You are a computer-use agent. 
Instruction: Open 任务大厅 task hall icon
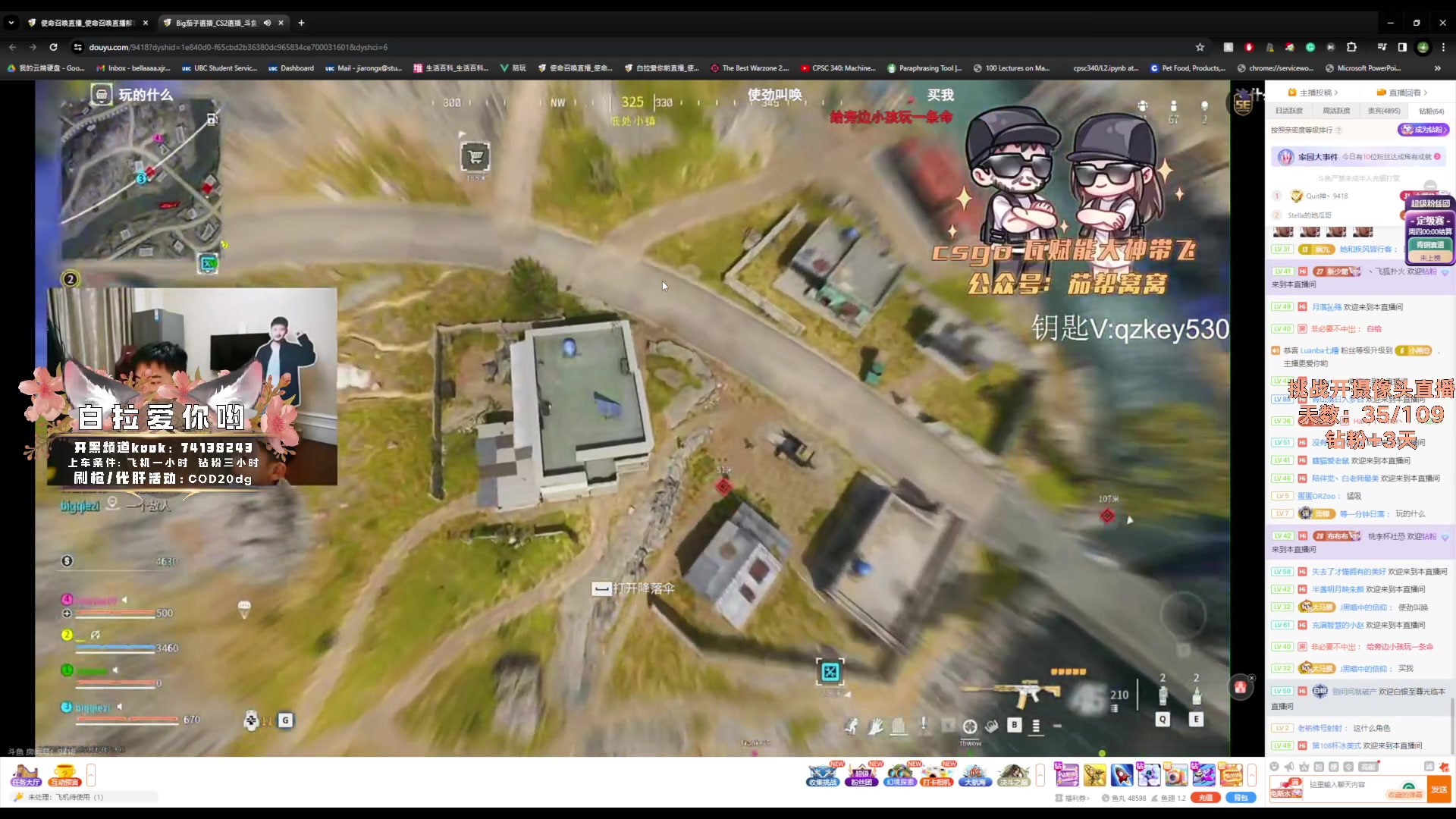tap(25, 775)
